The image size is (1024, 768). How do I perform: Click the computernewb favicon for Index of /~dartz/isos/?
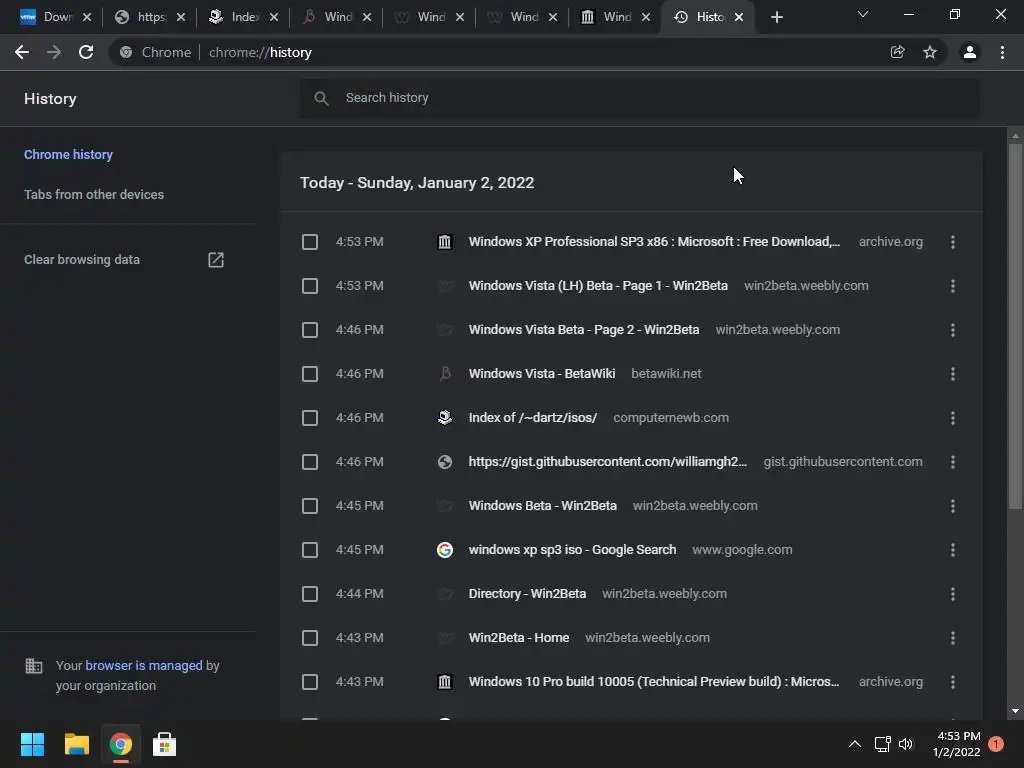coord(445,418)
